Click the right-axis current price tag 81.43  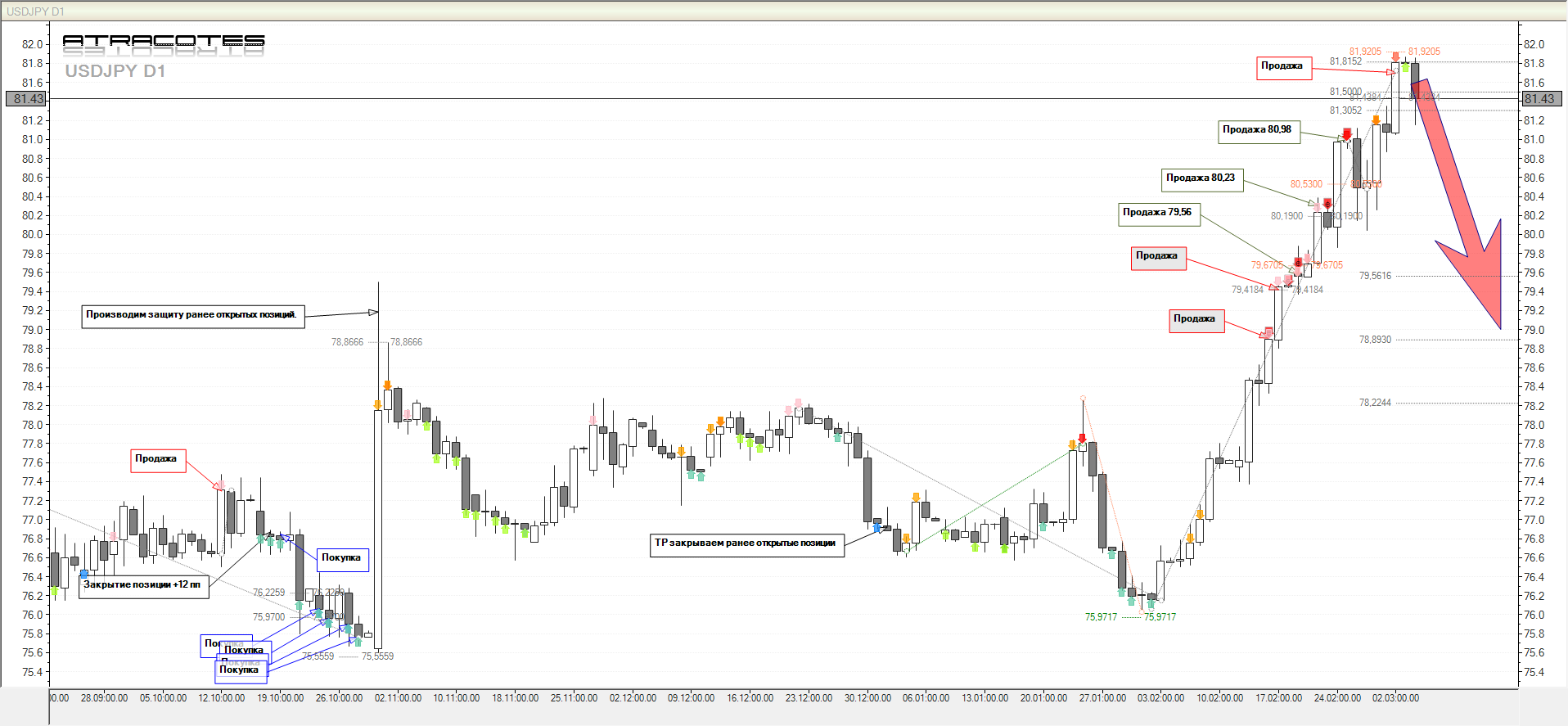click(x=1539, y=99)
